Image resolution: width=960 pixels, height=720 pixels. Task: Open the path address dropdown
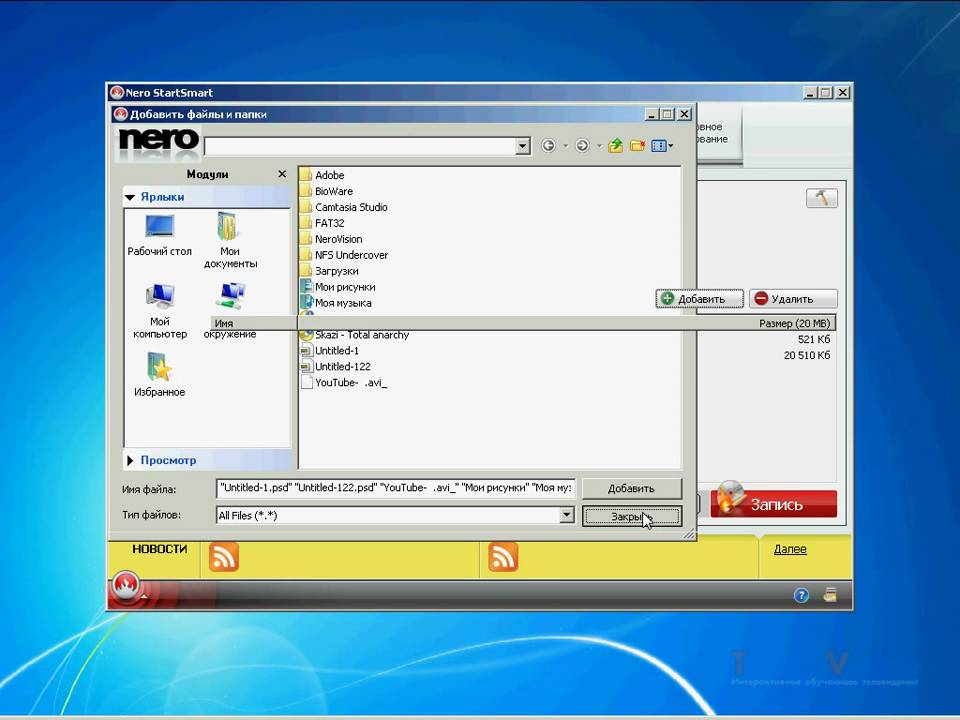pos(522,146)
